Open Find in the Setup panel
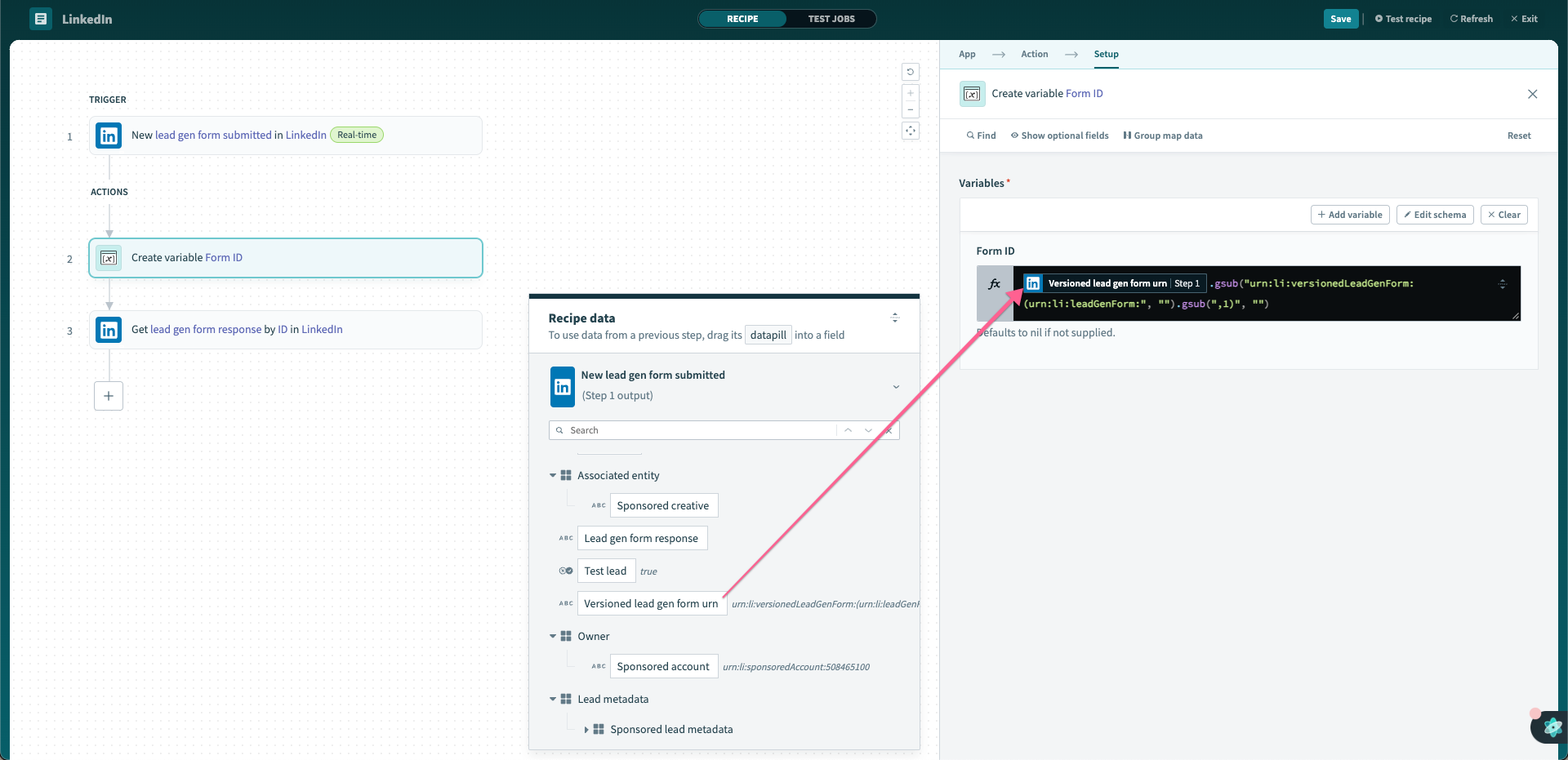1568x760 pixels. point(980,136)
